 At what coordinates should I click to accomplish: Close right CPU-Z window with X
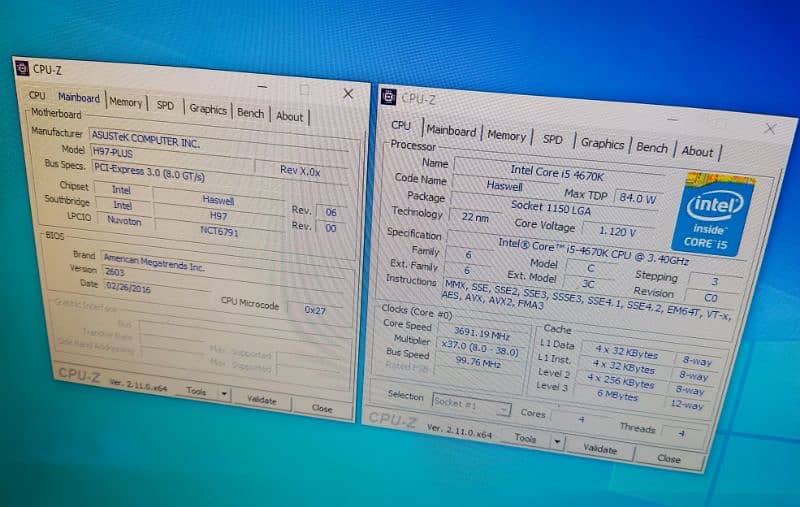[x=770, y=129]
